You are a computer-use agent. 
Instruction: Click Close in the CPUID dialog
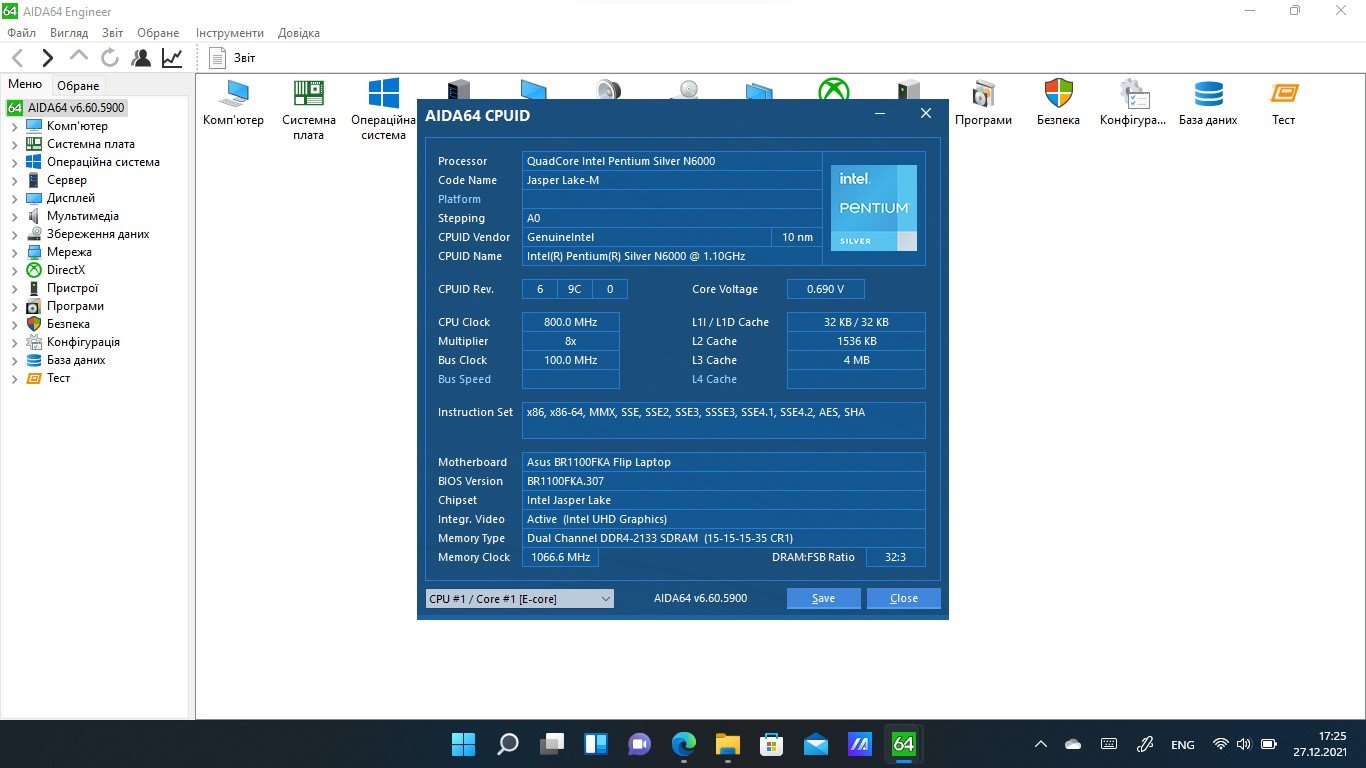(x=903, y=598)
